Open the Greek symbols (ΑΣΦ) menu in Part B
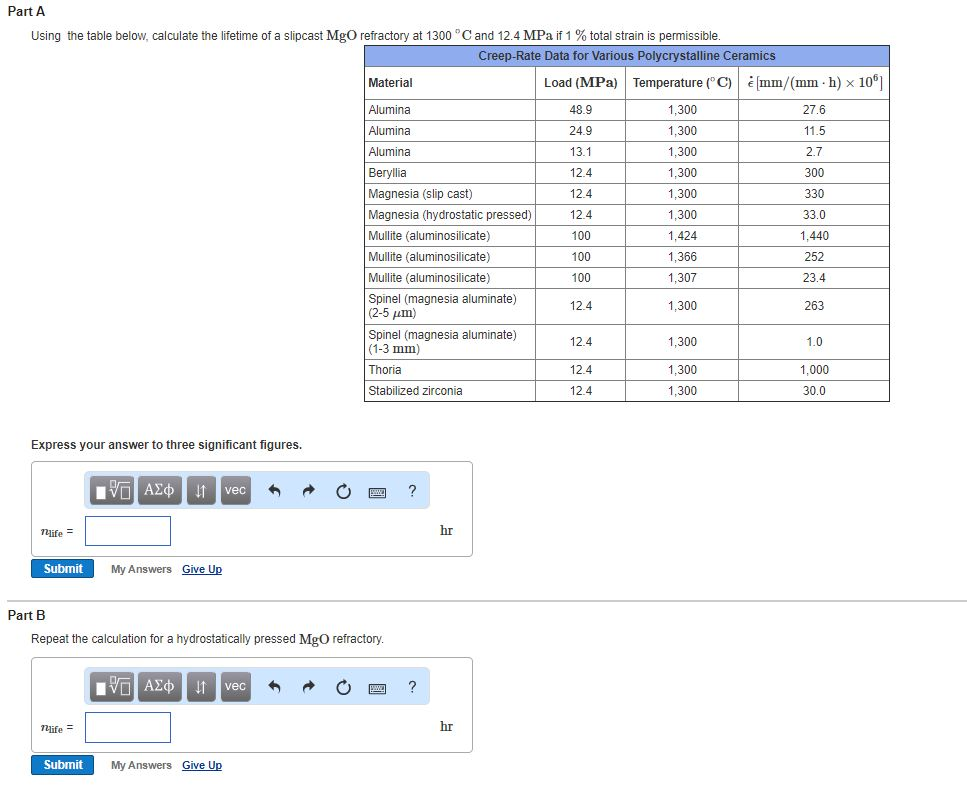This screenshot has height=788, width=967. pos(158,687)
